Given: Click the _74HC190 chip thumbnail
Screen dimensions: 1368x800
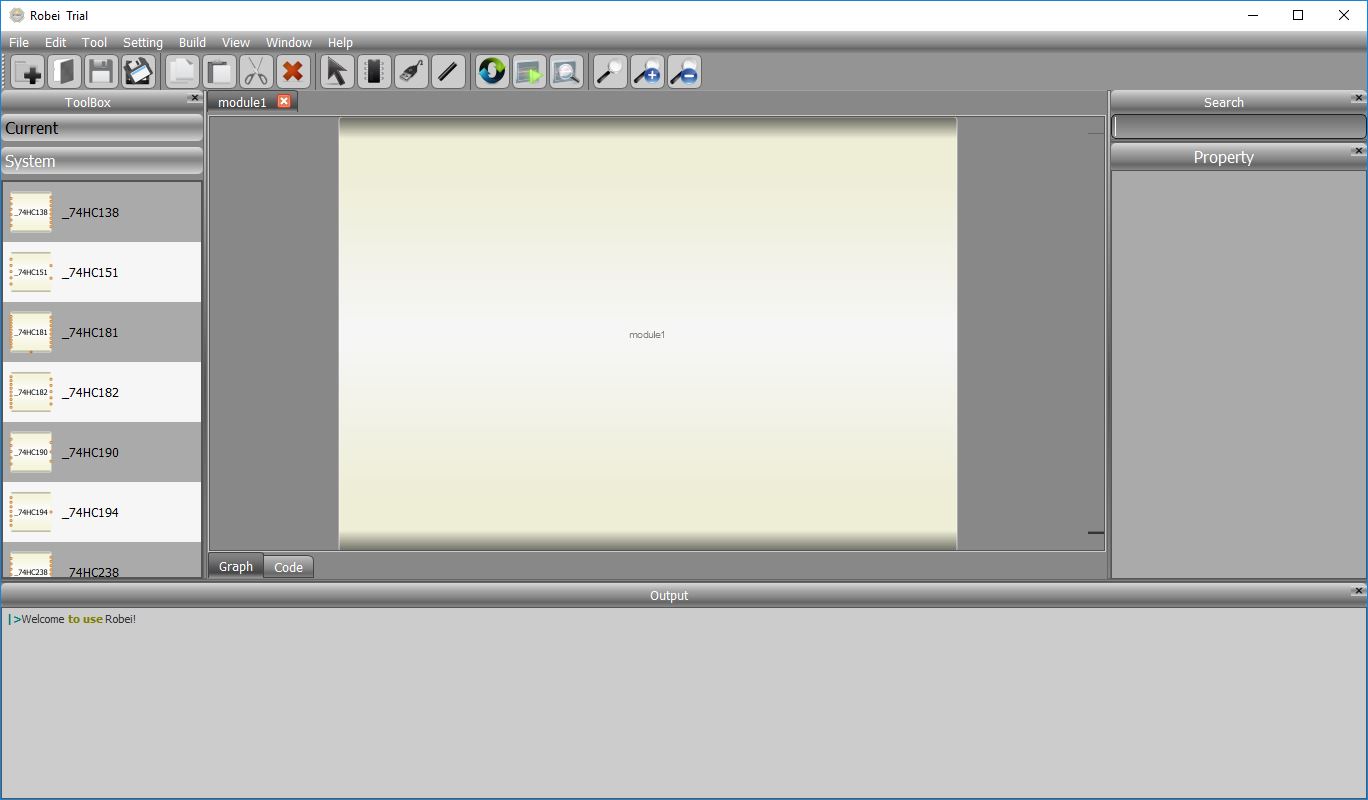Looking at the screenshot, I should 31,452.
